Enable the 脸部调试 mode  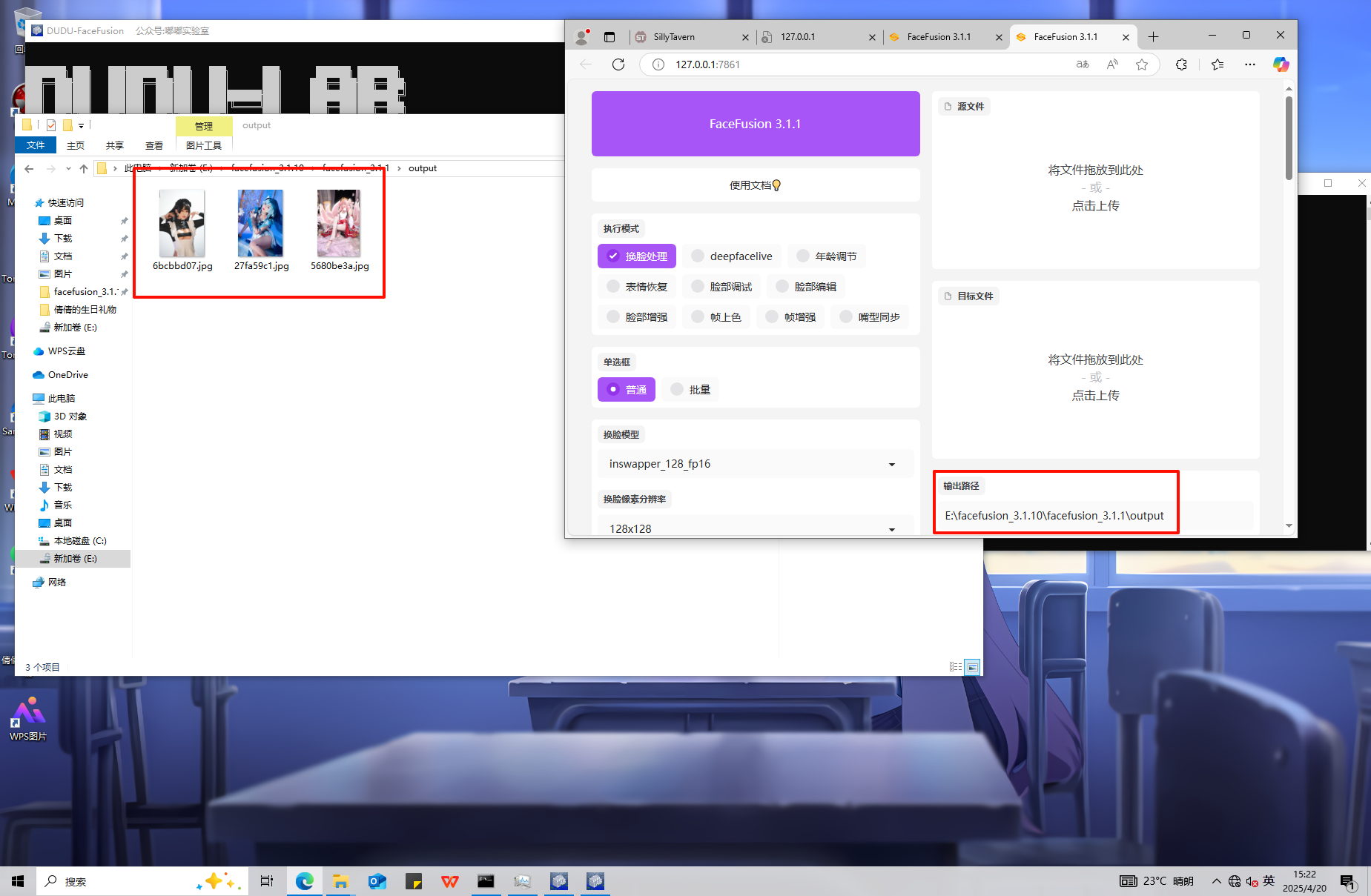click(721, 287)
